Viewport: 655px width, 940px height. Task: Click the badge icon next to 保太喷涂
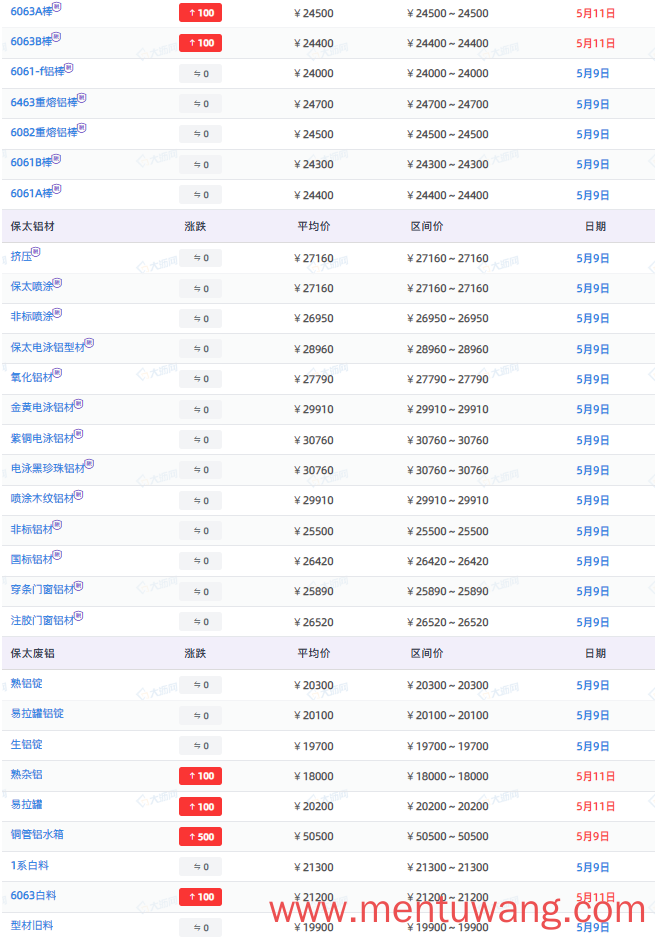(58, 282)
